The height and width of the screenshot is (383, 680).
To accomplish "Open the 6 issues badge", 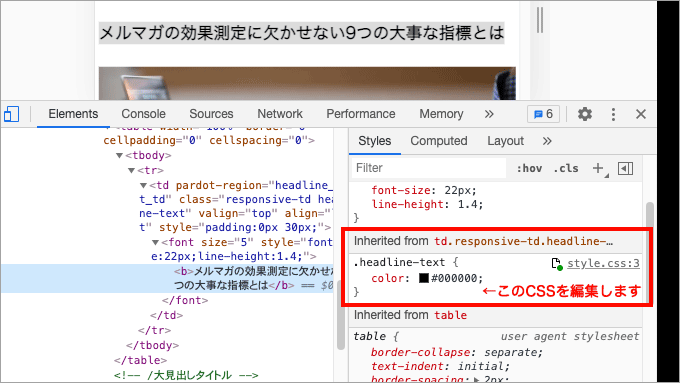I will (543, 114).
